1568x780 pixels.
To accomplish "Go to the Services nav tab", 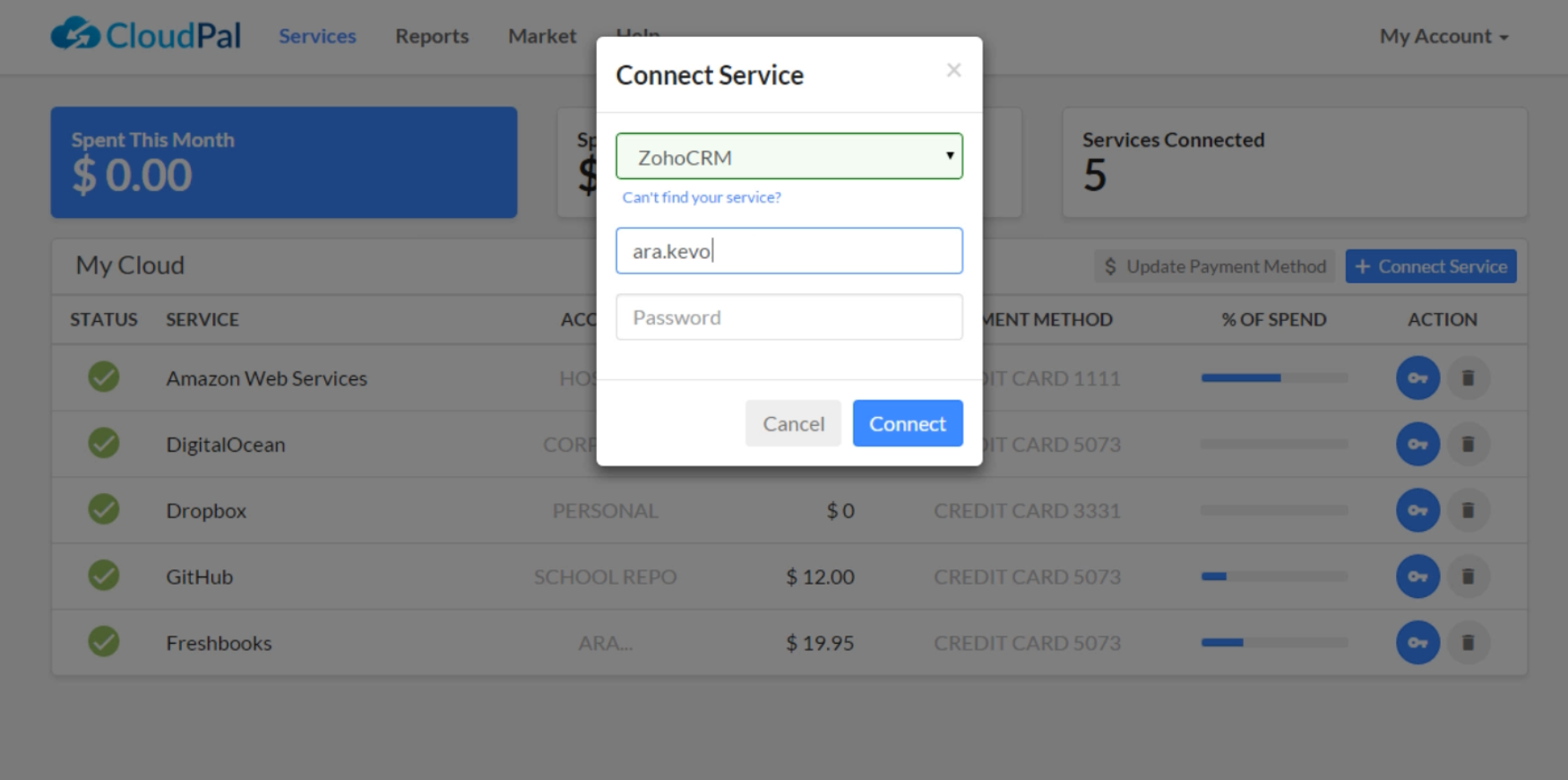I will (317, 36).
